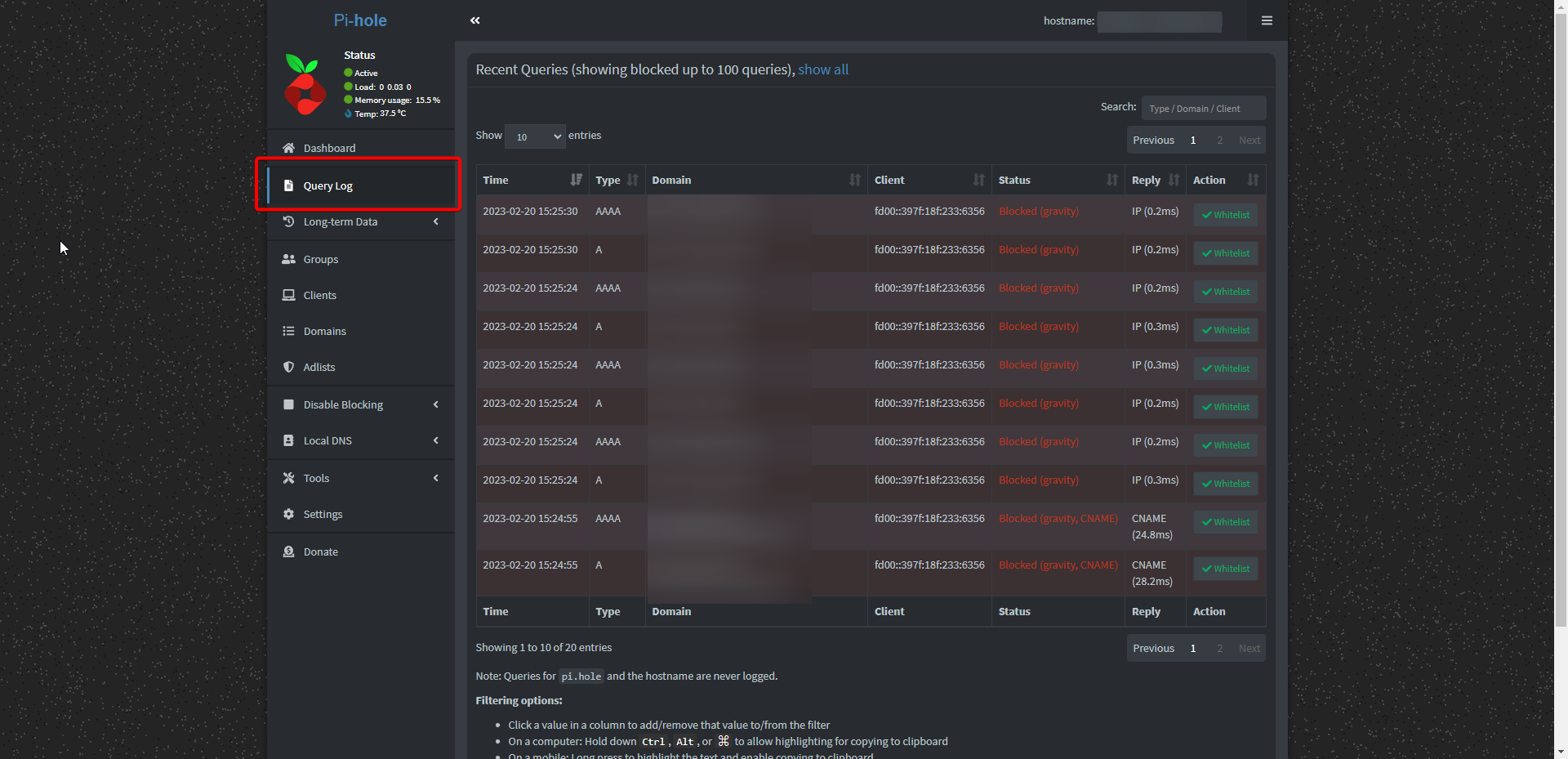This screenshot has width=1568, height=759.
Task: Expand the Tools submenu
Action: 316,478
